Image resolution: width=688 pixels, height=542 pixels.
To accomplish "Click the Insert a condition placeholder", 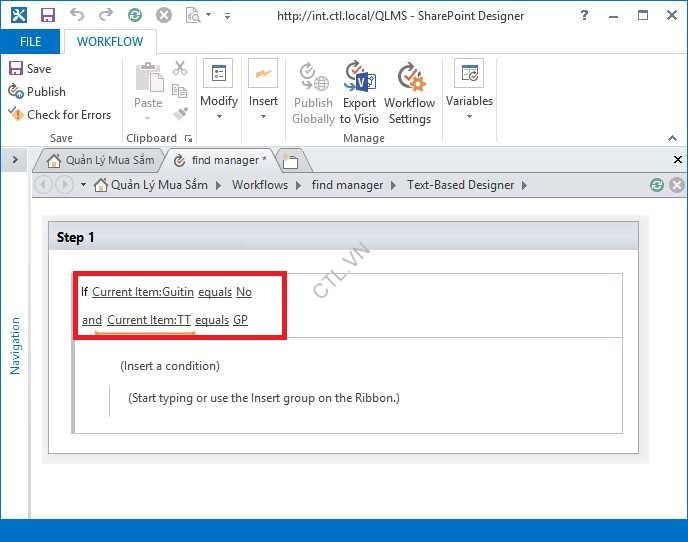I will click(x=169, y=366).
